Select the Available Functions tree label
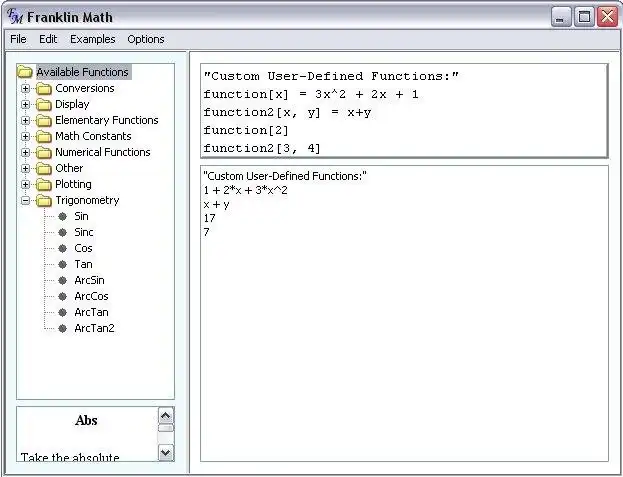 coord(83,72)
